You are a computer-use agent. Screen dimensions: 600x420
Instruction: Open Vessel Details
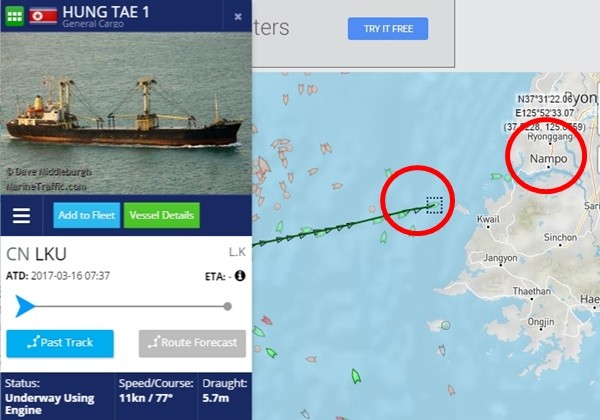(161, 215)
